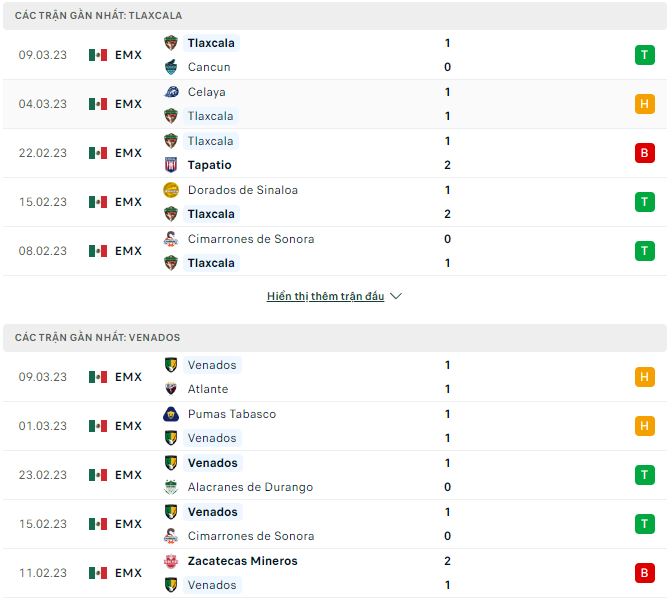
Task: Click the Pumas Tabasco crest icon
Action: [171, 414]
